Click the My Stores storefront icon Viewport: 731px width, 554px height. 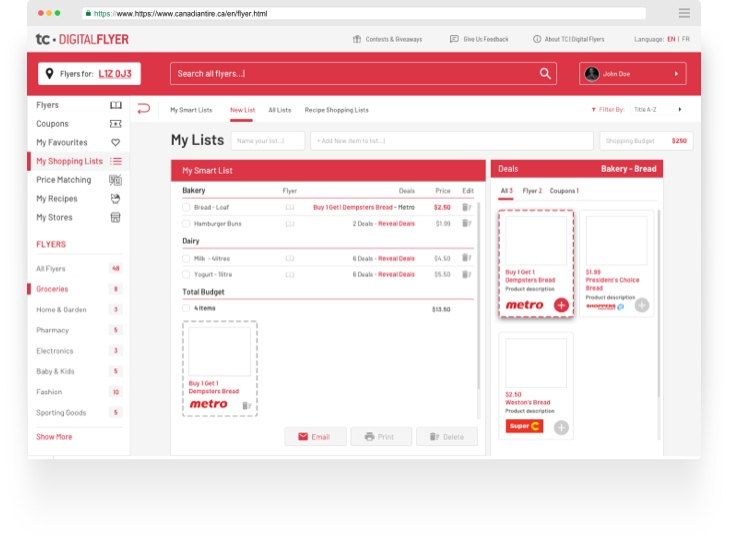point(116,217)
